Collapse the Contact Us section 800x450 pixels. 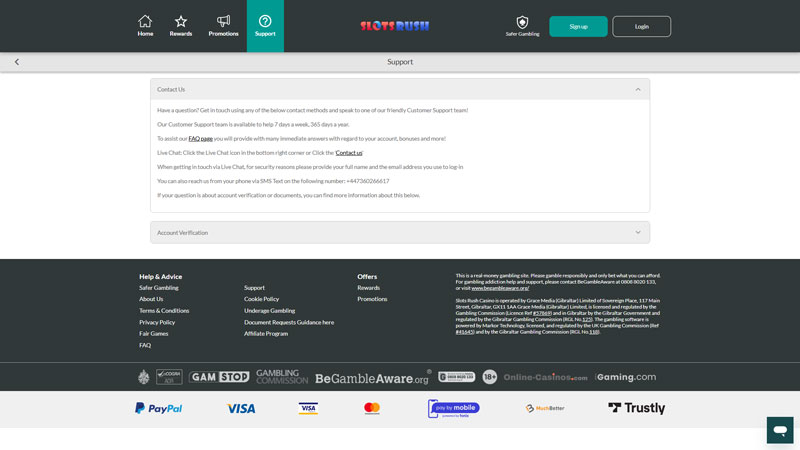[x=638, y=90]
